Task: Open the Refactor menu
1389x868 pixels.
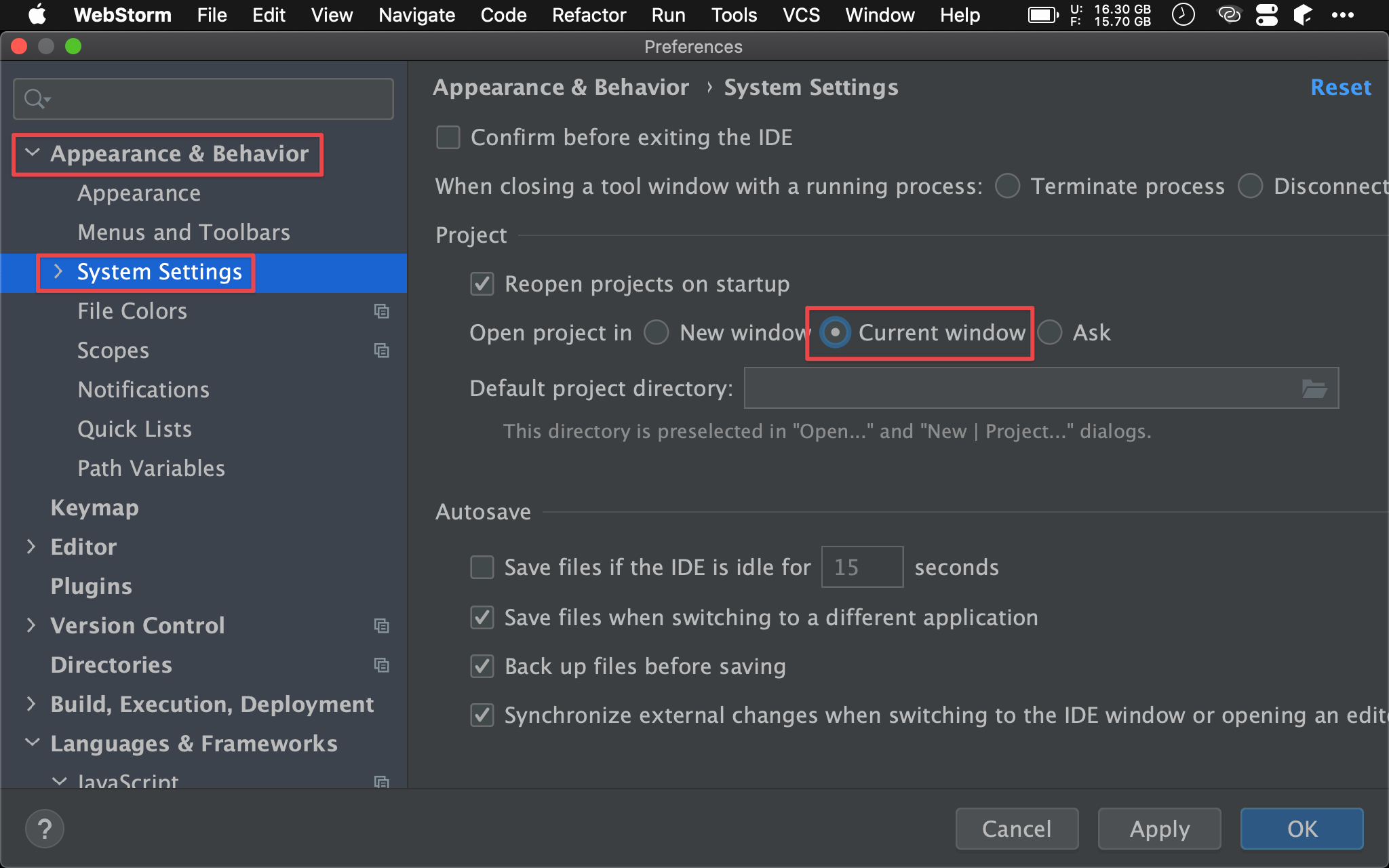Action: pyautogui.click(x=589, y=15)
